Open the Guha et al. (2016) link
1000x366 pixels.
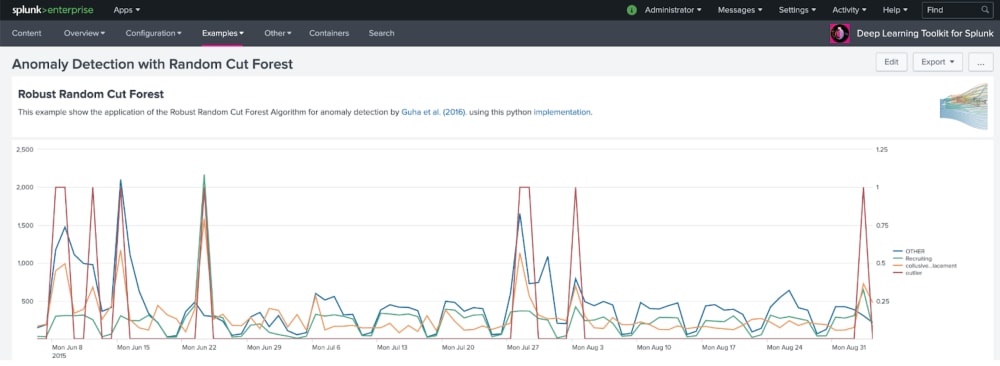(x=434, y=112)
